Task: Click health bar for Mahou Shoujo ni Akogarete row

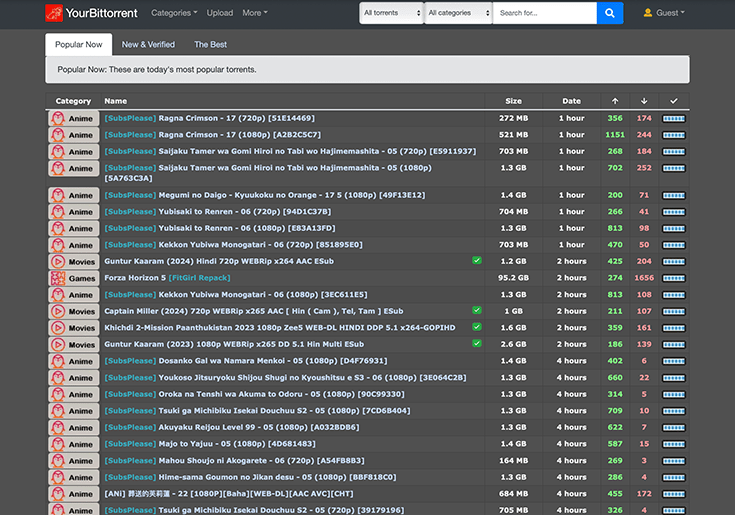Action: pos(674,461)
